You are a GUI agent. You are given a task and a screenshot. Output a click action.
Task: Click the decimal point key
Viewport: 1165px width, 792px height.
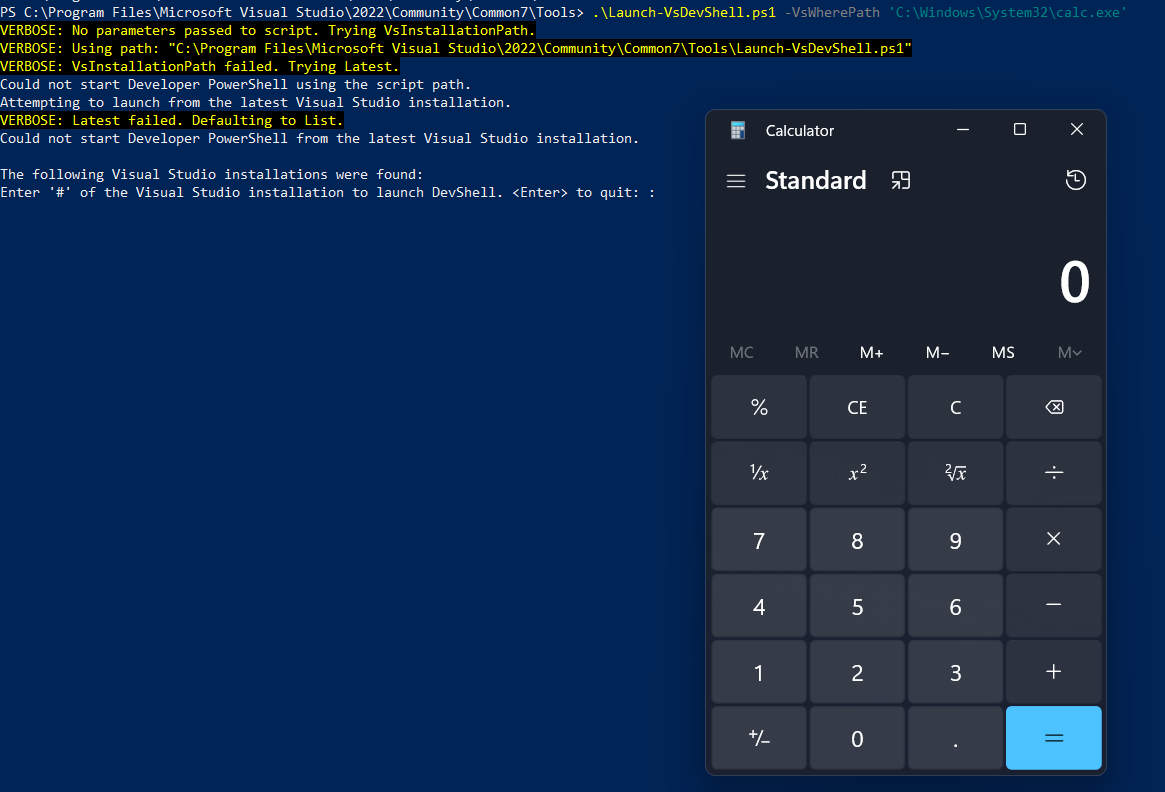click(955, 739)
